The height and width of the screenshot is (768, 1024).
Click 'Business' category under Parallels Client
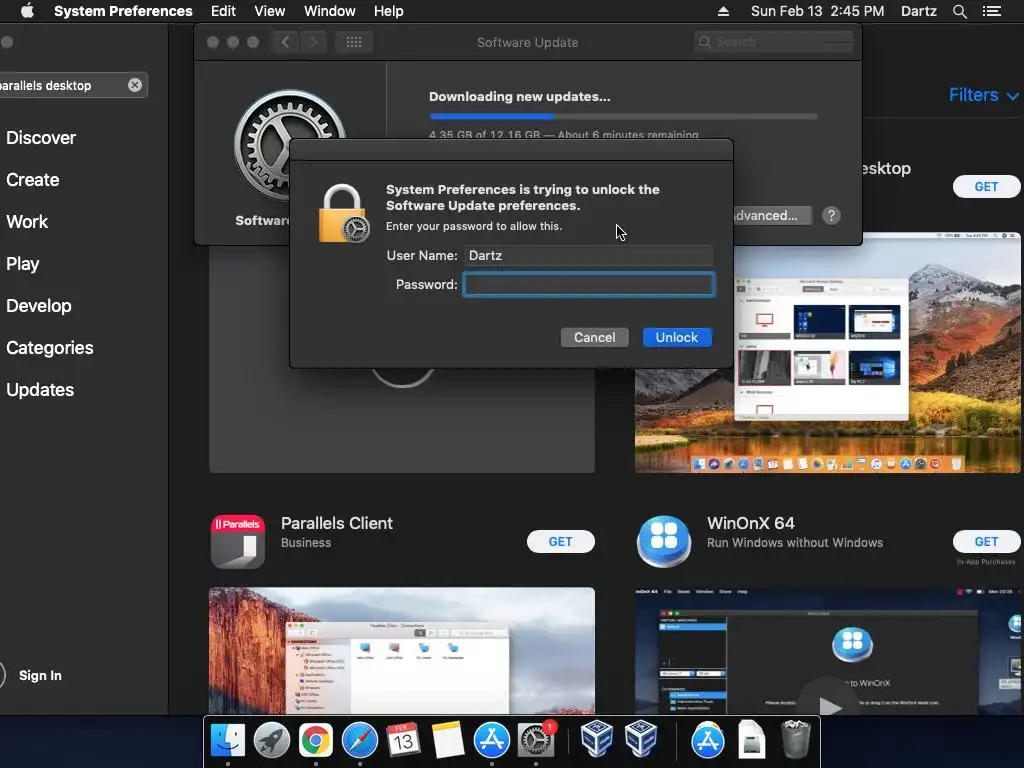pyautogui.click(x=306, y=543)
